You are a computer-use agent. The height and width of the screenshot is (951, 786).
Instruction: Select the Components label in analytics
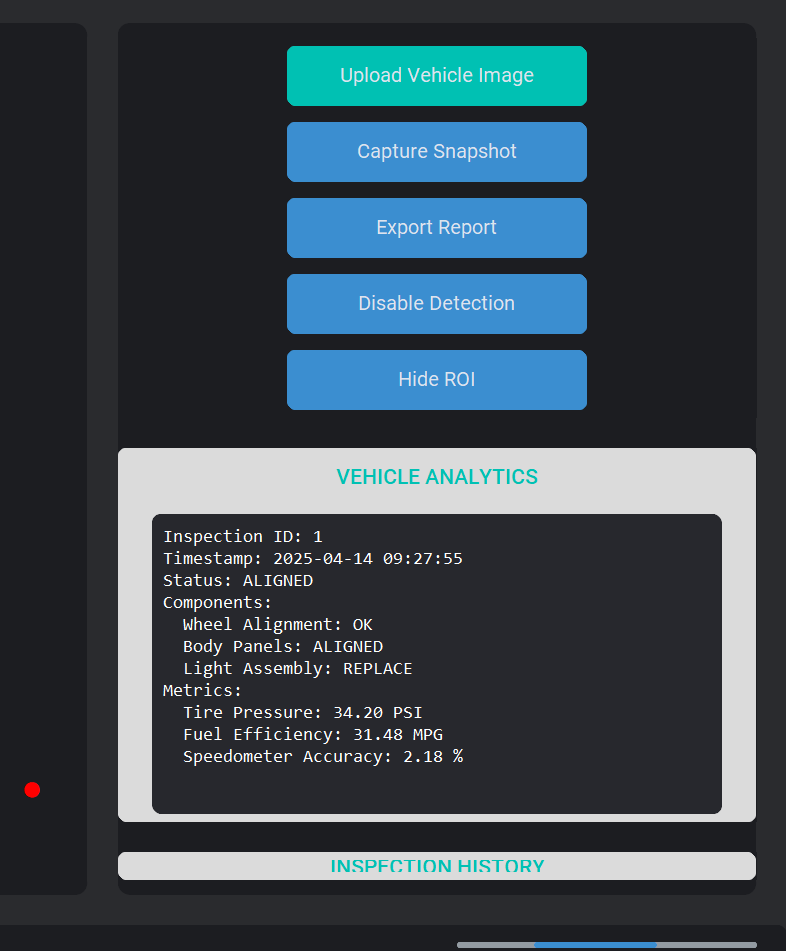217,603
